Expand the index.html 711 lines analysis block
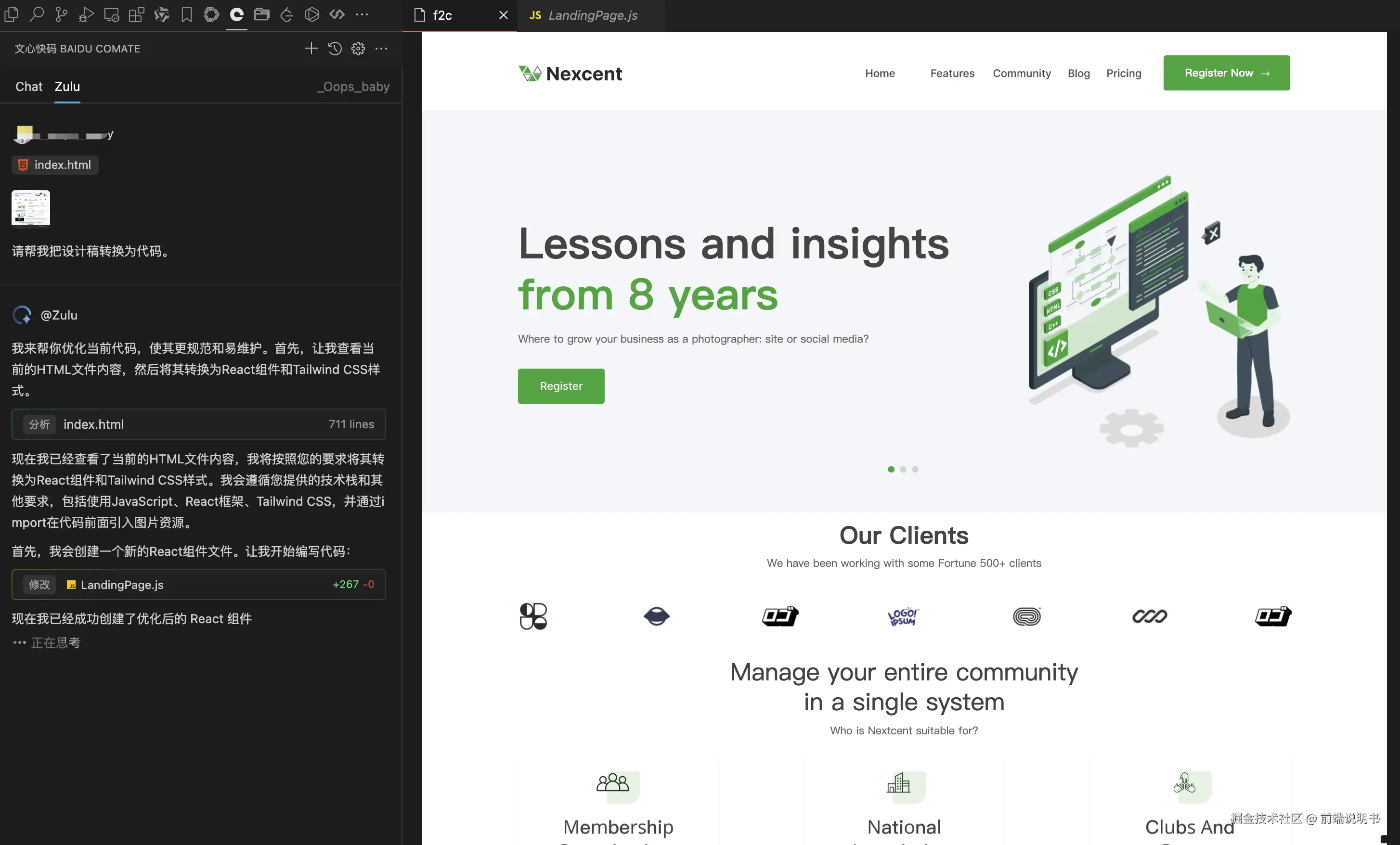The height and width of the screenshot is (845, 1400). [x=198, y=424]
